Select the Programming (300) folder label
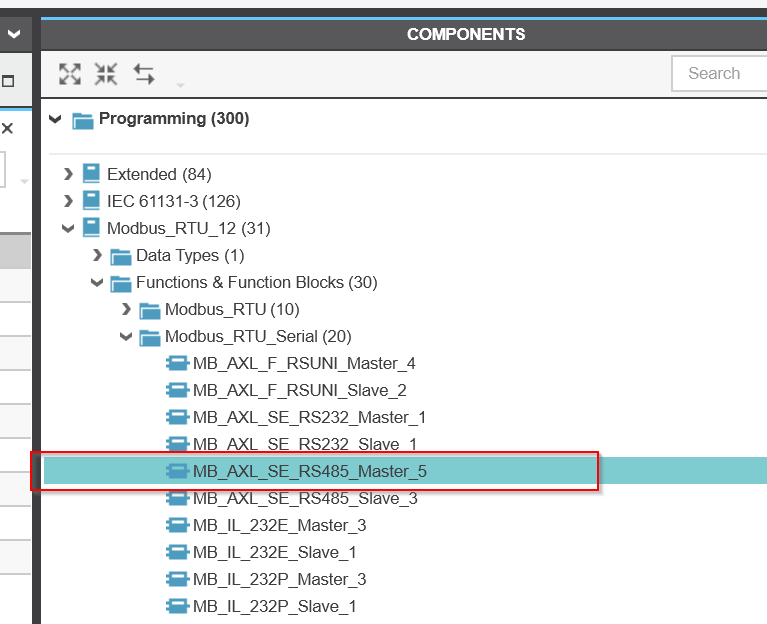Screen dimensions: 767x624 tap(174, 118)
